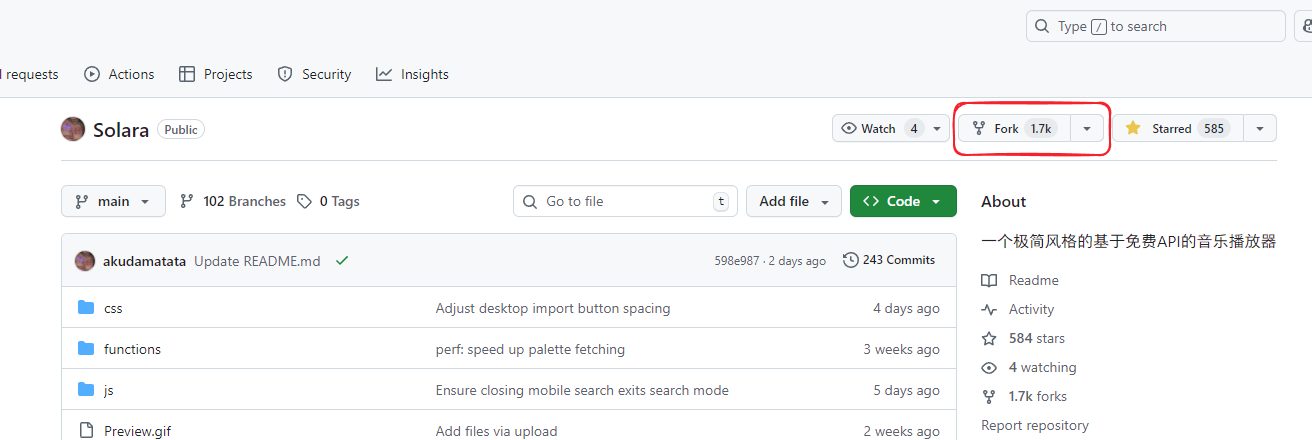1312x440 pixels.
Task: Open the css folder
Action: pos(113,308)
